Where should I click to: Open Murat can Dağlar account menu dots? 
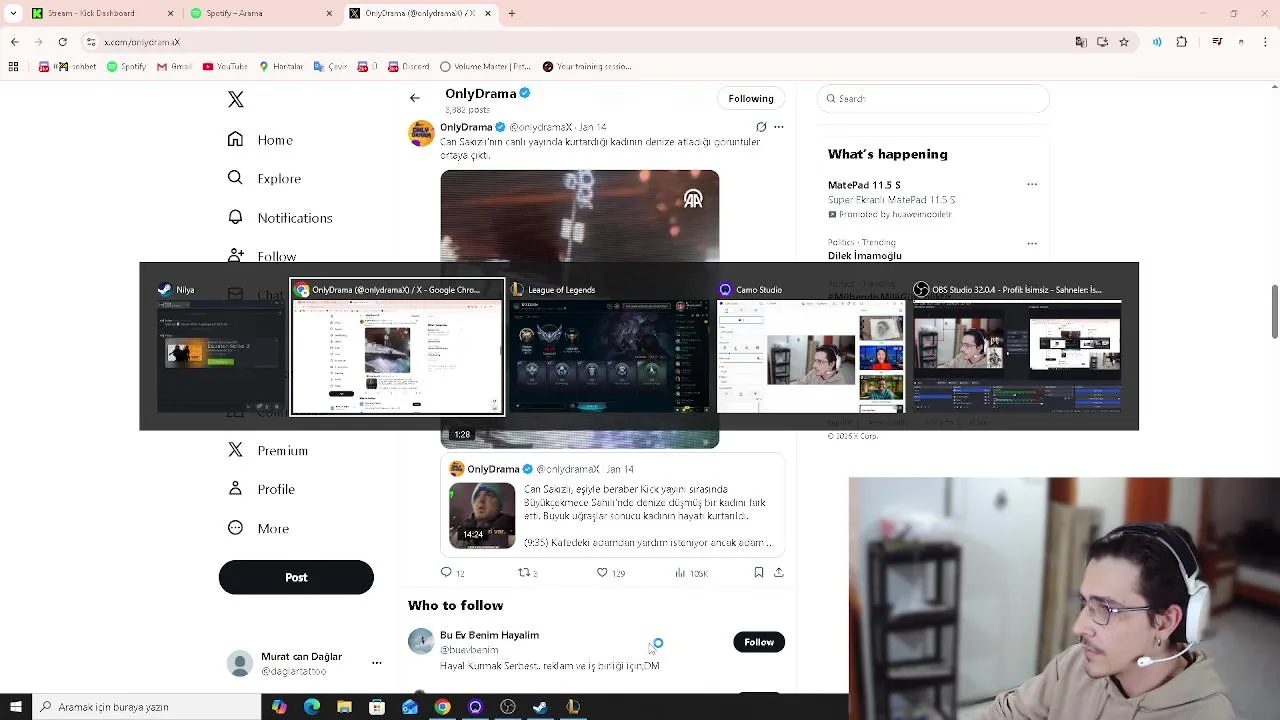click(x=377, y=663)
